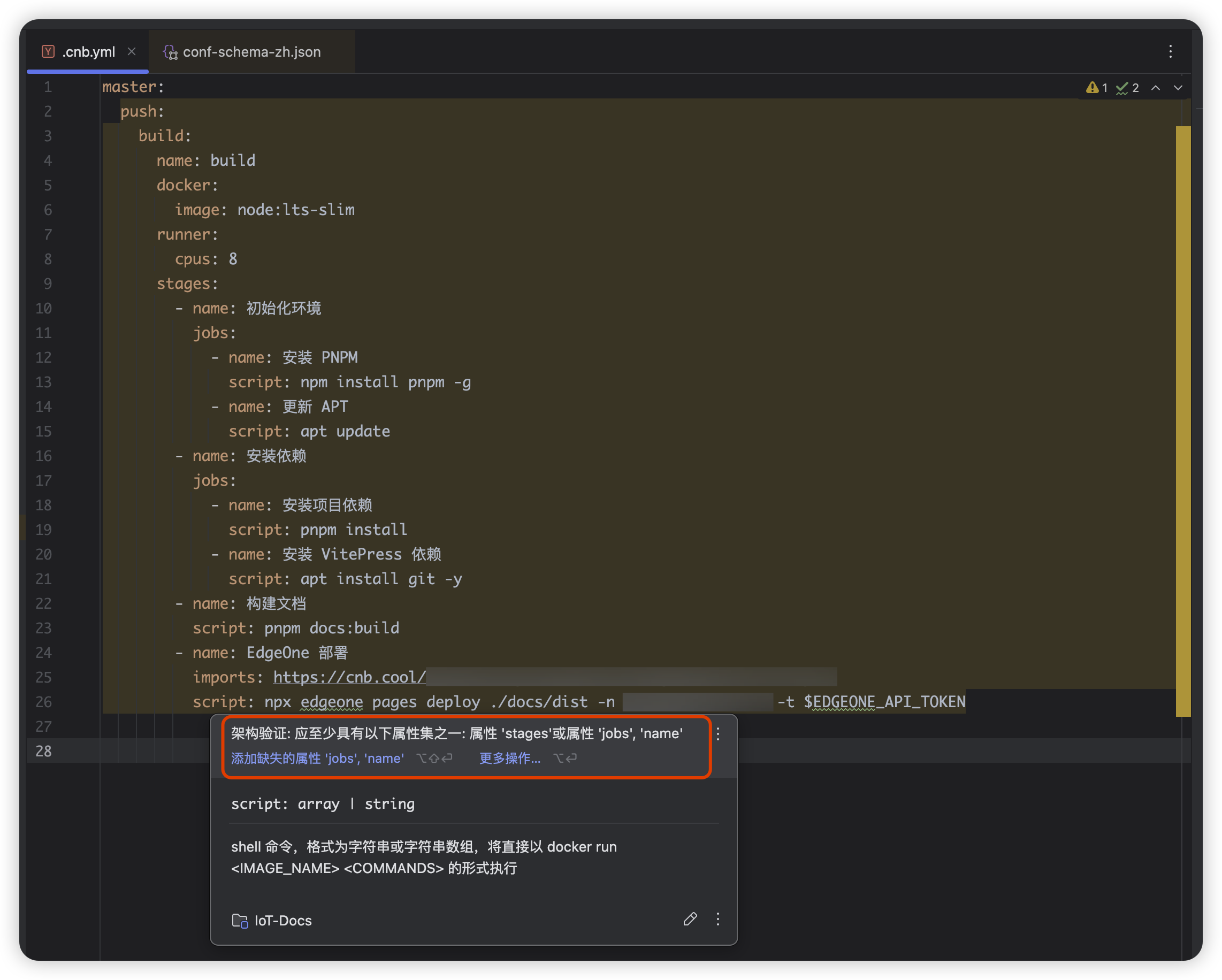The height and width of the screenshot is (980, 1222).
Task: Open the editor tabs kebab menu
Action: (1171, 51)
